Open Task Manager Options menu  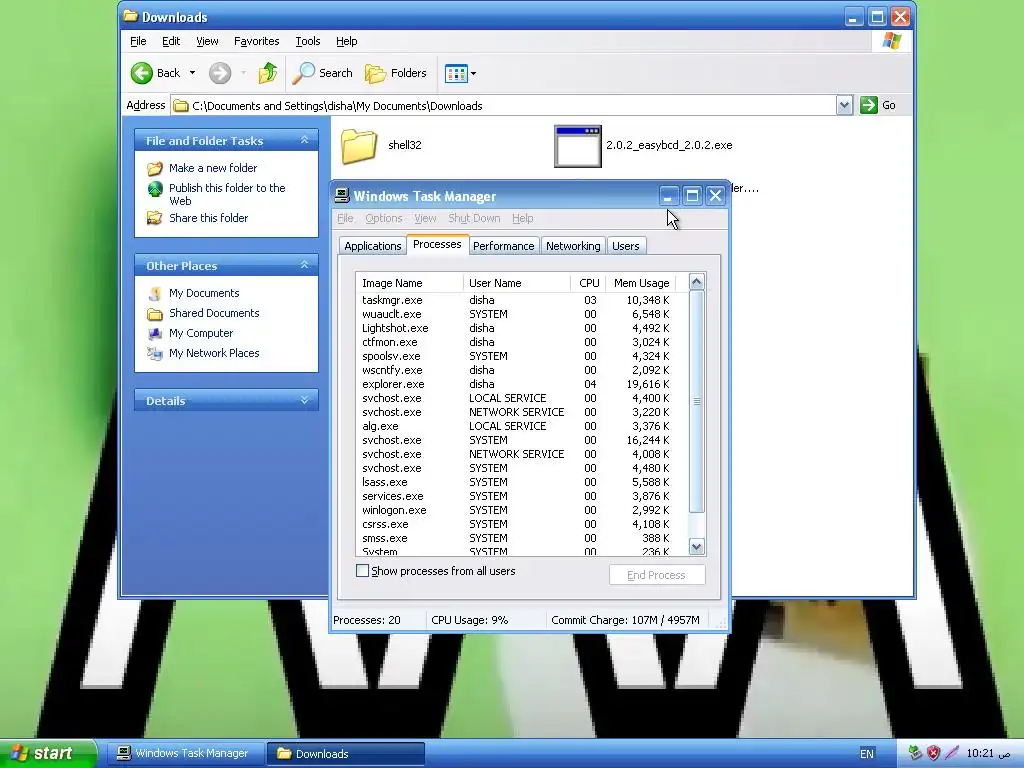(x=383, y=218)
